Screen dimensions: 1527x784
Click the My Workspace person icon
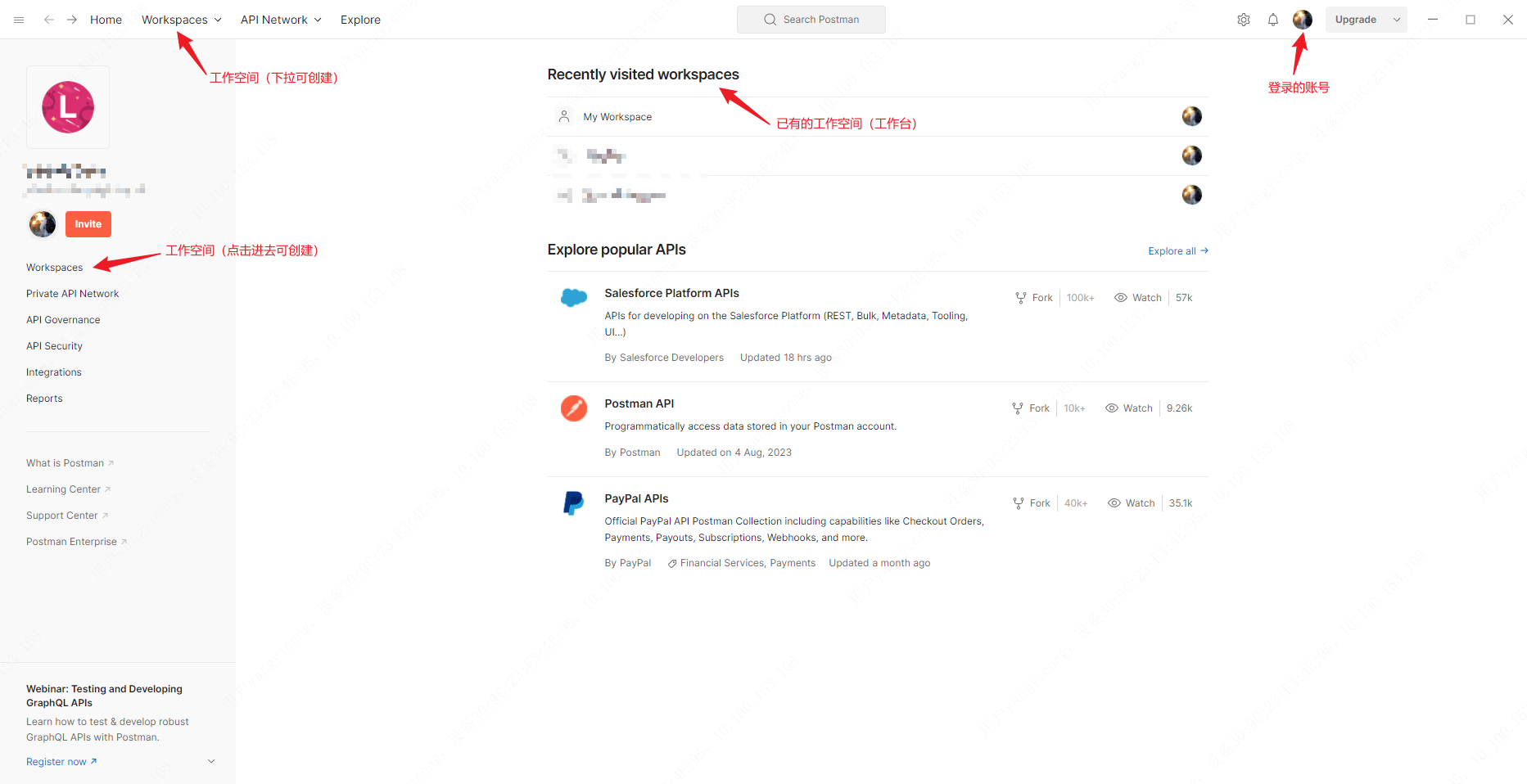pyautogui.click(x=564, y=116)
